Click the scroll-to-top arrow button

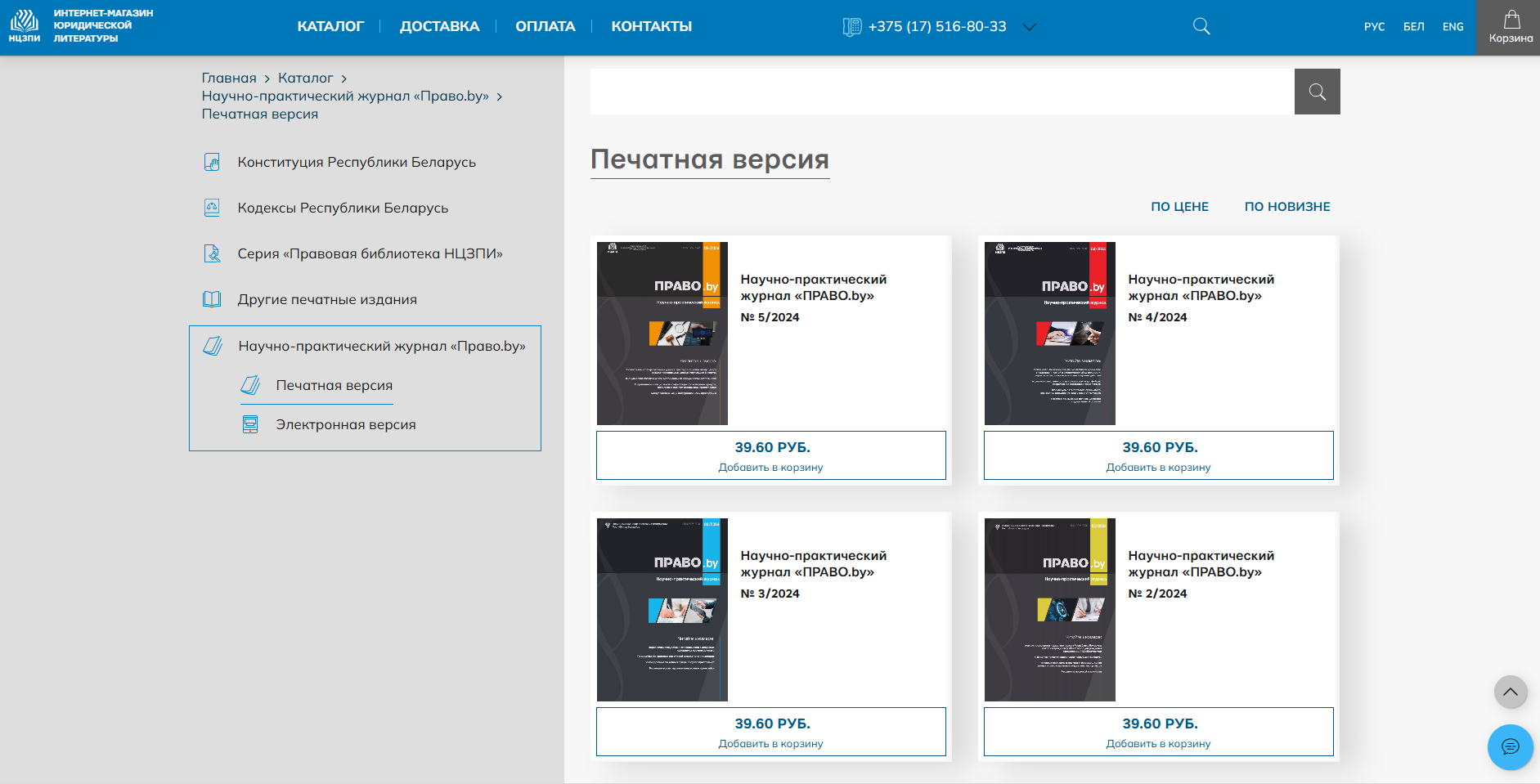coord(1511,692)
